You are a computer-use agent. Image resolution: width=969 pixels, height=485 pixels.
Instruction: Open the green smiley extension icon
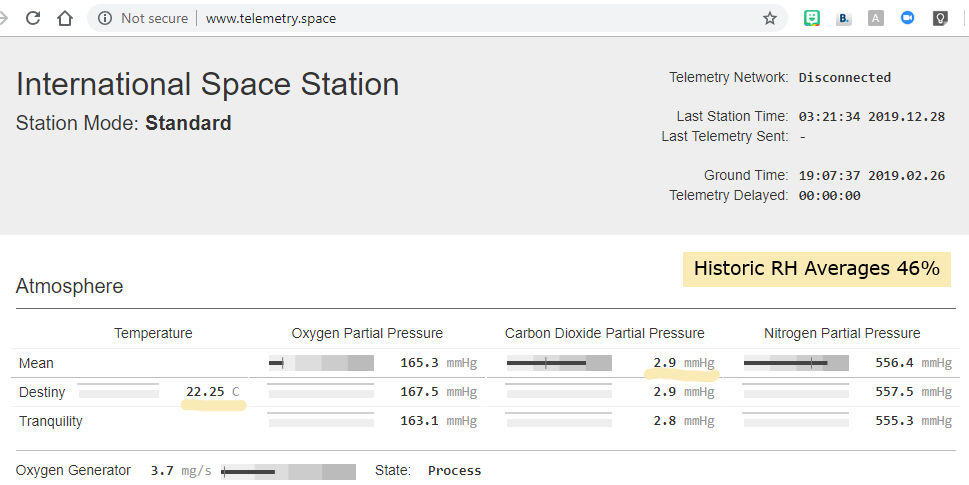[811, 18]
